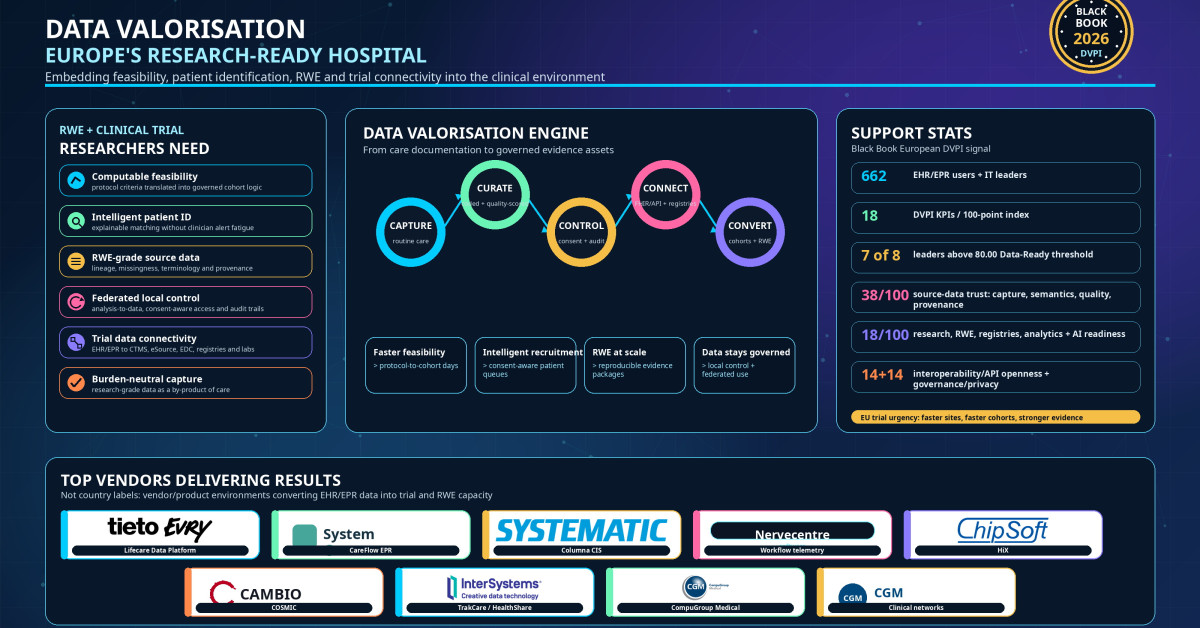Click the CAPTURE circle in the engine

[x=411, y=231]
